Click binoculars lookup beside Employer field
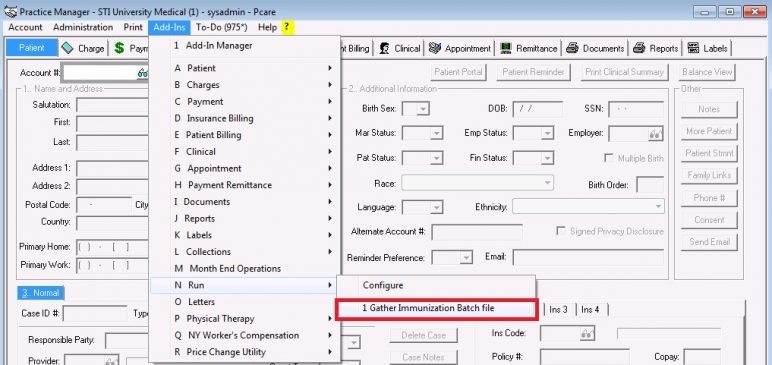 pyautogui.click(x=655, y=133)
